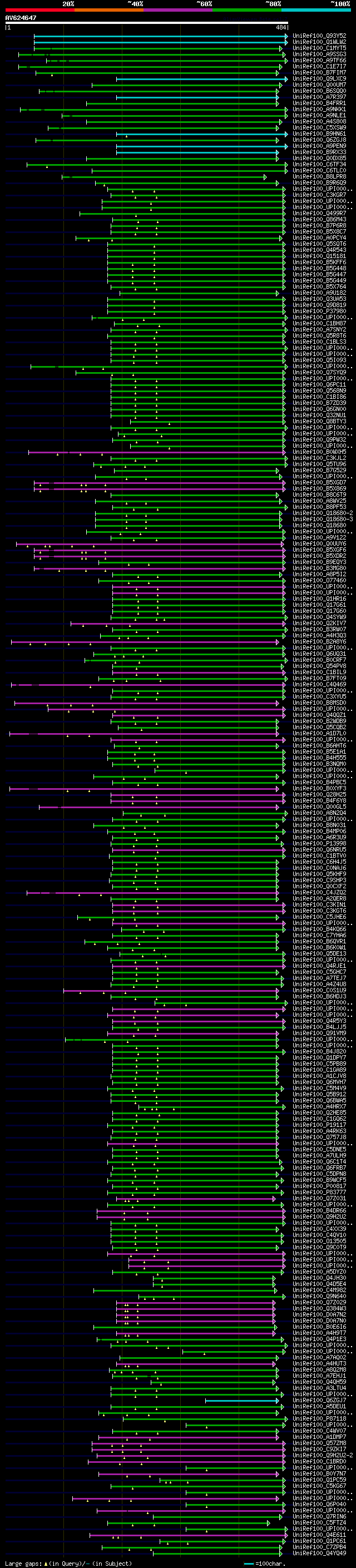Click UniRef100_C5XSW9 text
This screenshot has width=356, height=1568.
coord(319,128)
